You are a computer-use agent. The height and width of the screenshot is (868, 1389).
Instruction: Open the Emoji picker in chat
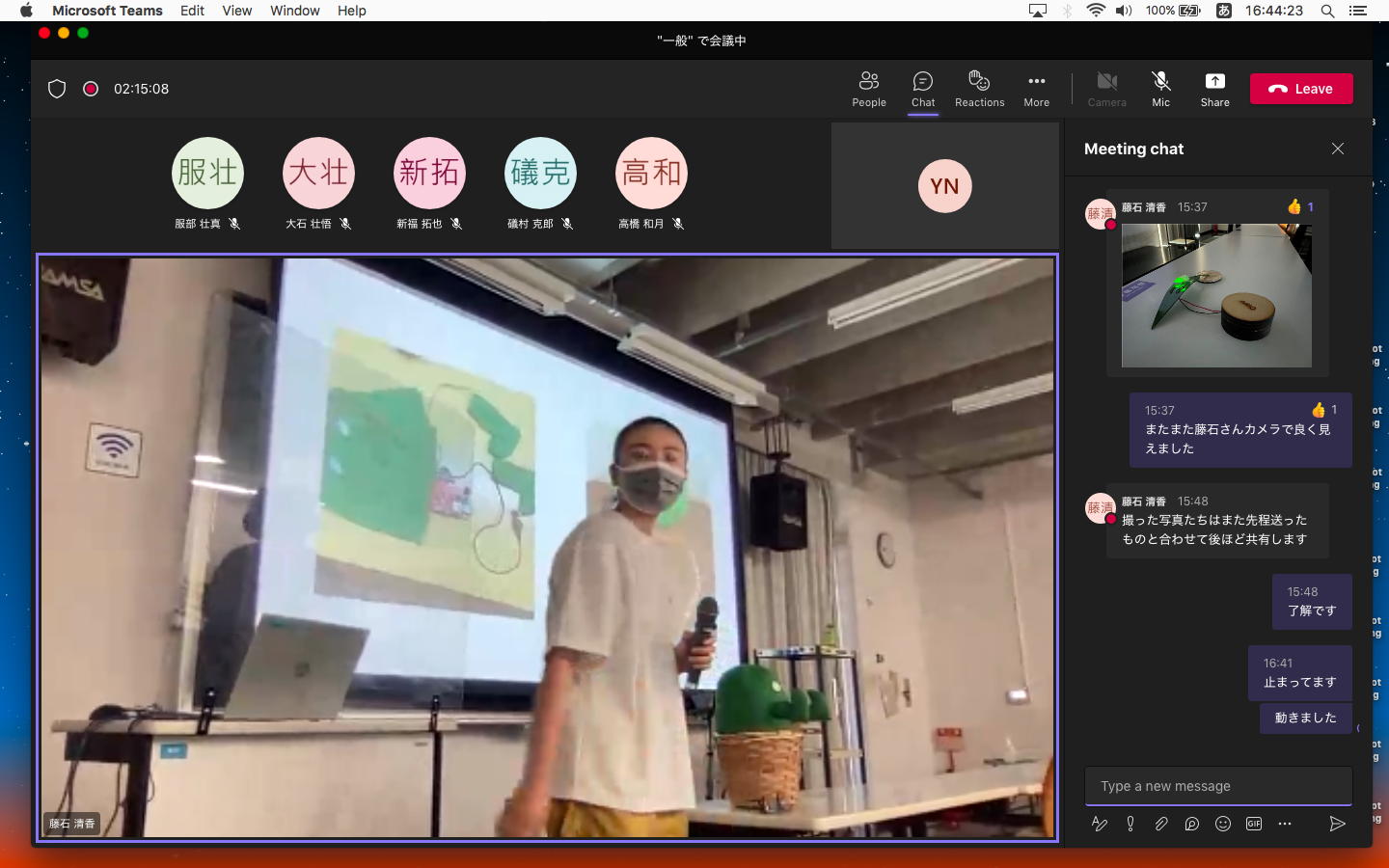[x=1223, y=824]
